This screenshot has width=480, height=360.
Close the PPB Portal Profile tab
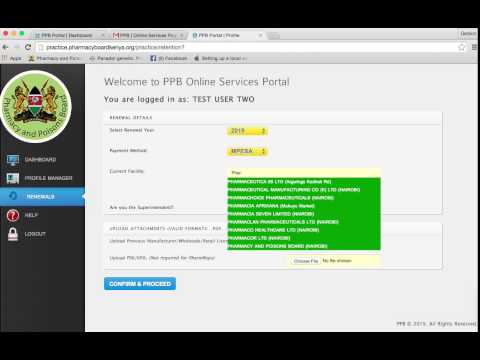coord(260,35)
